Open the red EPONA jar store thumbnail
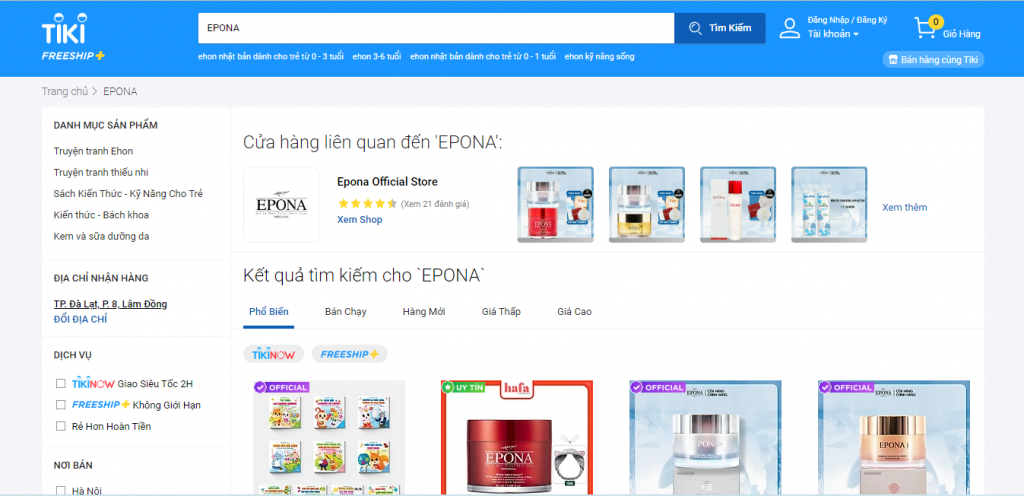Viewport: 1024px width, 496px height. (x=555, y=204)
